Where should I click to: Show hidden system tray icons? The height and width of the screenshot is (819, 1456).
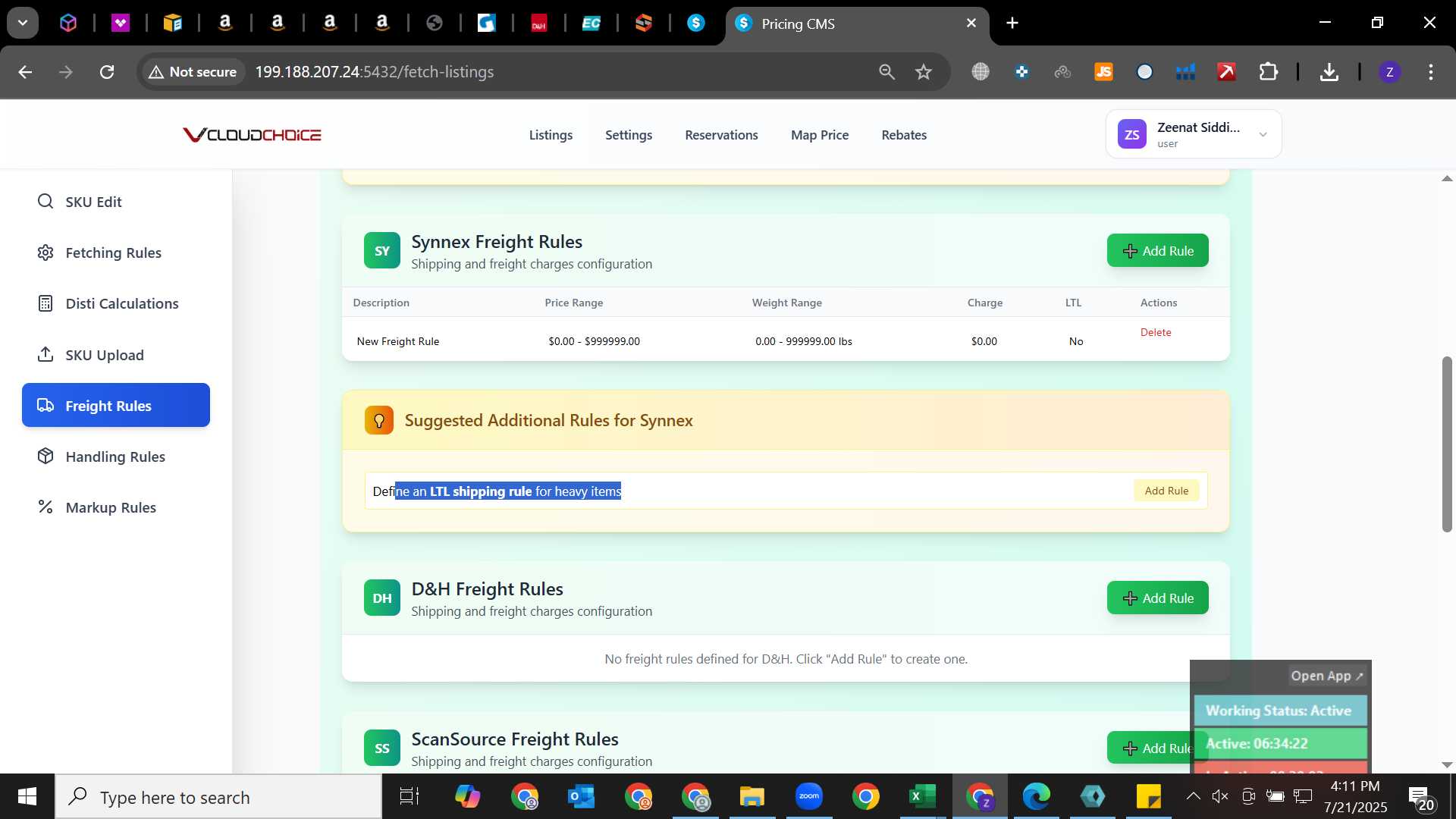[1192, 796]
